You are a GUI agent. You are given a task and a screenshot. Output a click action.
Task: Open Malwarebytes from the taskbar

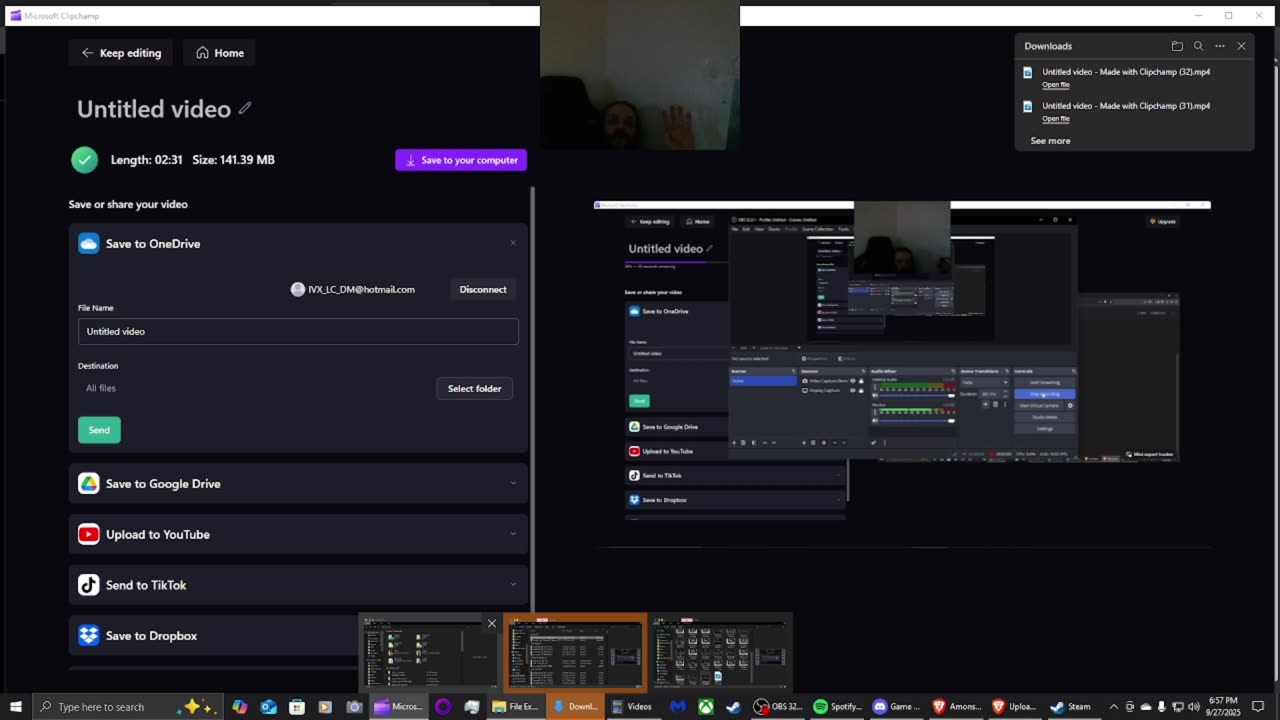(x=678, y=707)
